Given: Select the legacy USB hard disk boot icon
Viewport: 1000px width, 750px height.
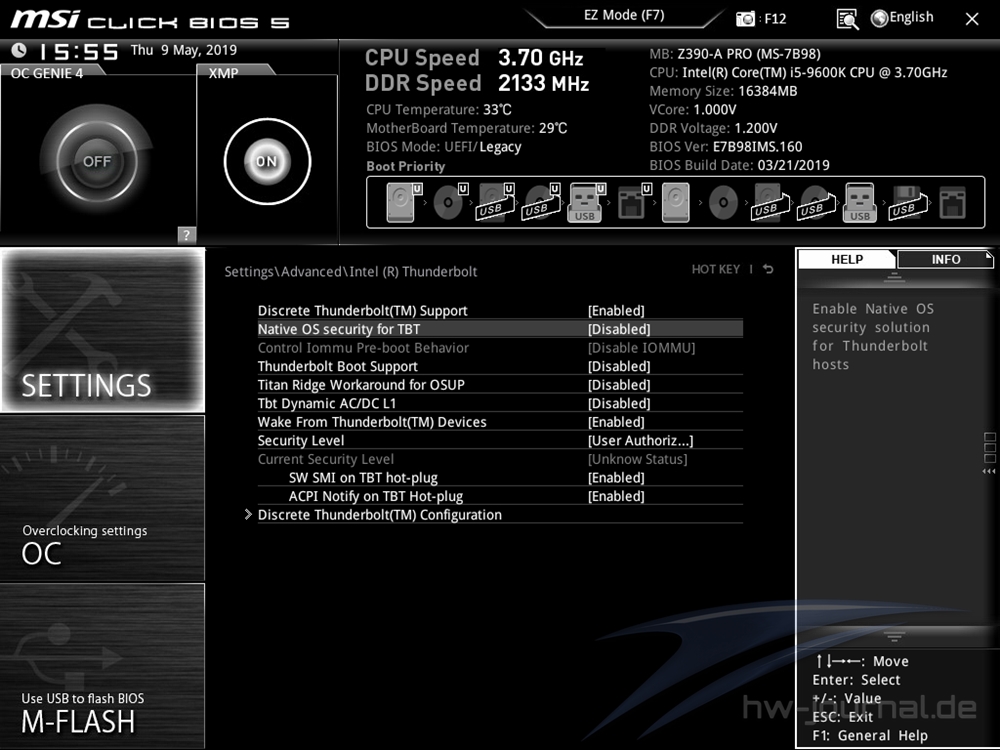Looking at the screenshot, I should pos(770,203).
